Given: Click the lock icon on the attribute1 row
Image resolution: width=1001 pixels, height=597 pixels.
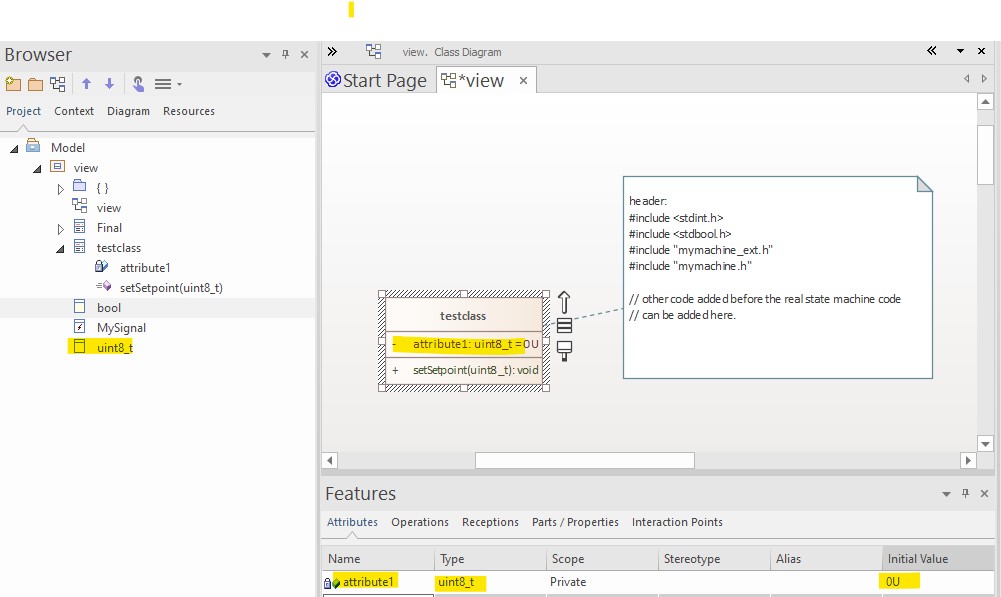Looking at the screenshot, I should (x=326, y=582).
